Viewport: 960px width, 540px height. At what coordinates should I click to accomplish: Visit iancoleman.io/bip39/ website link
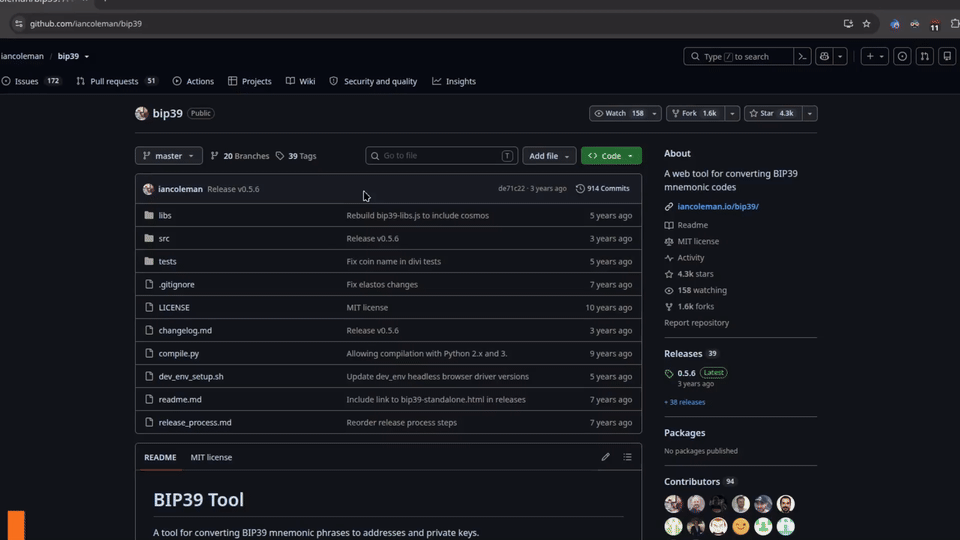[x=718, y=206]
